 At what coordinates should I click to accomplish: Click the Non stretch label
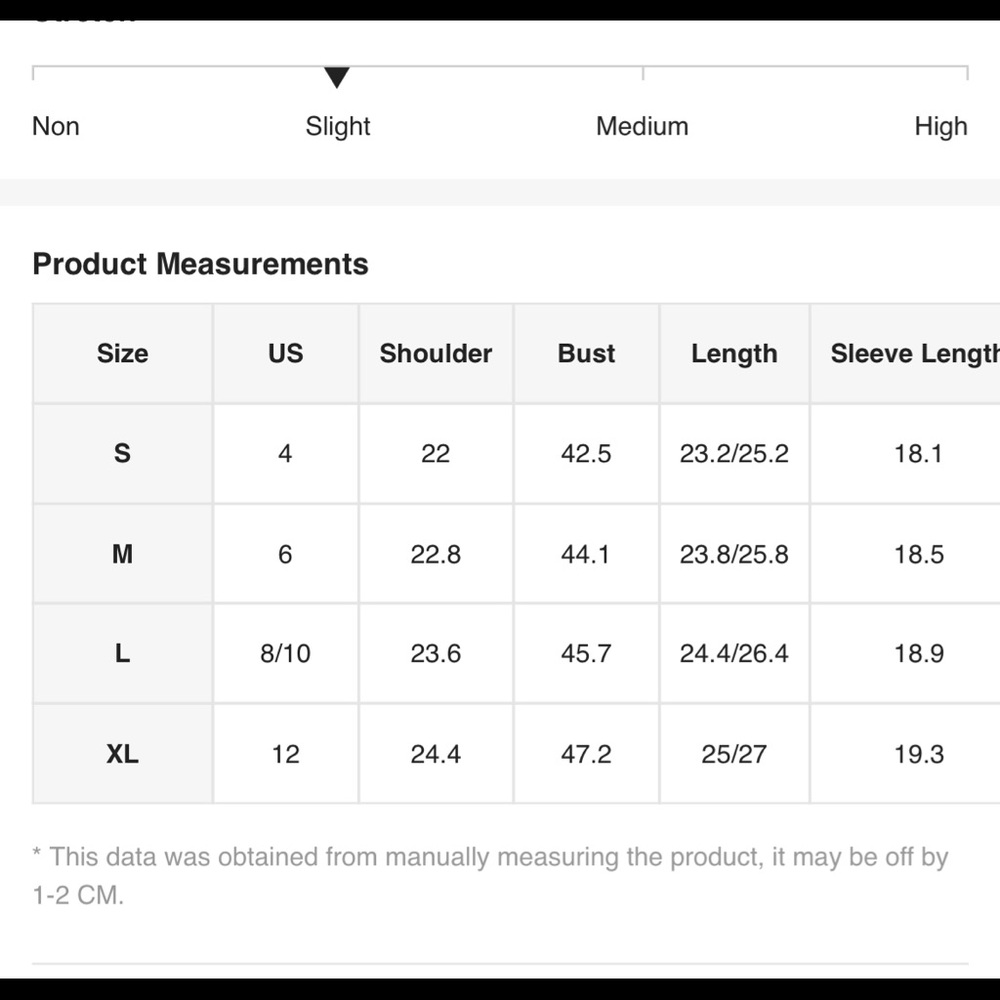pos(56,127)
